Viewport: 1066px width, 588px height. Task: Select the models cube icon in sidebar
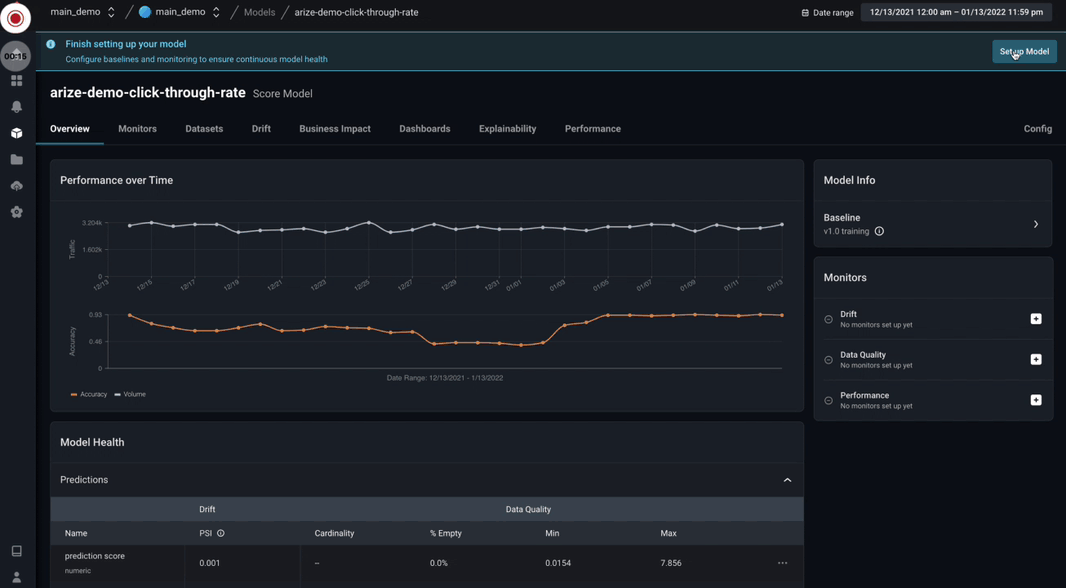(16, 133)
